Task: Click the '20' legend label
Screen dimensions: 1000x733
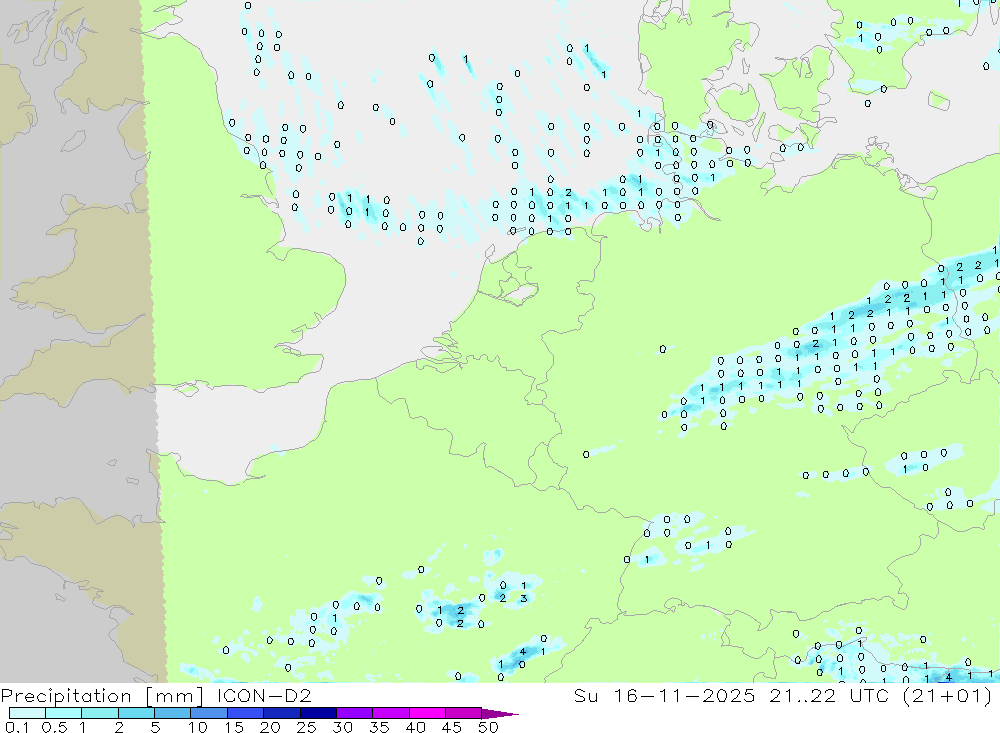Action: point(270,727)
